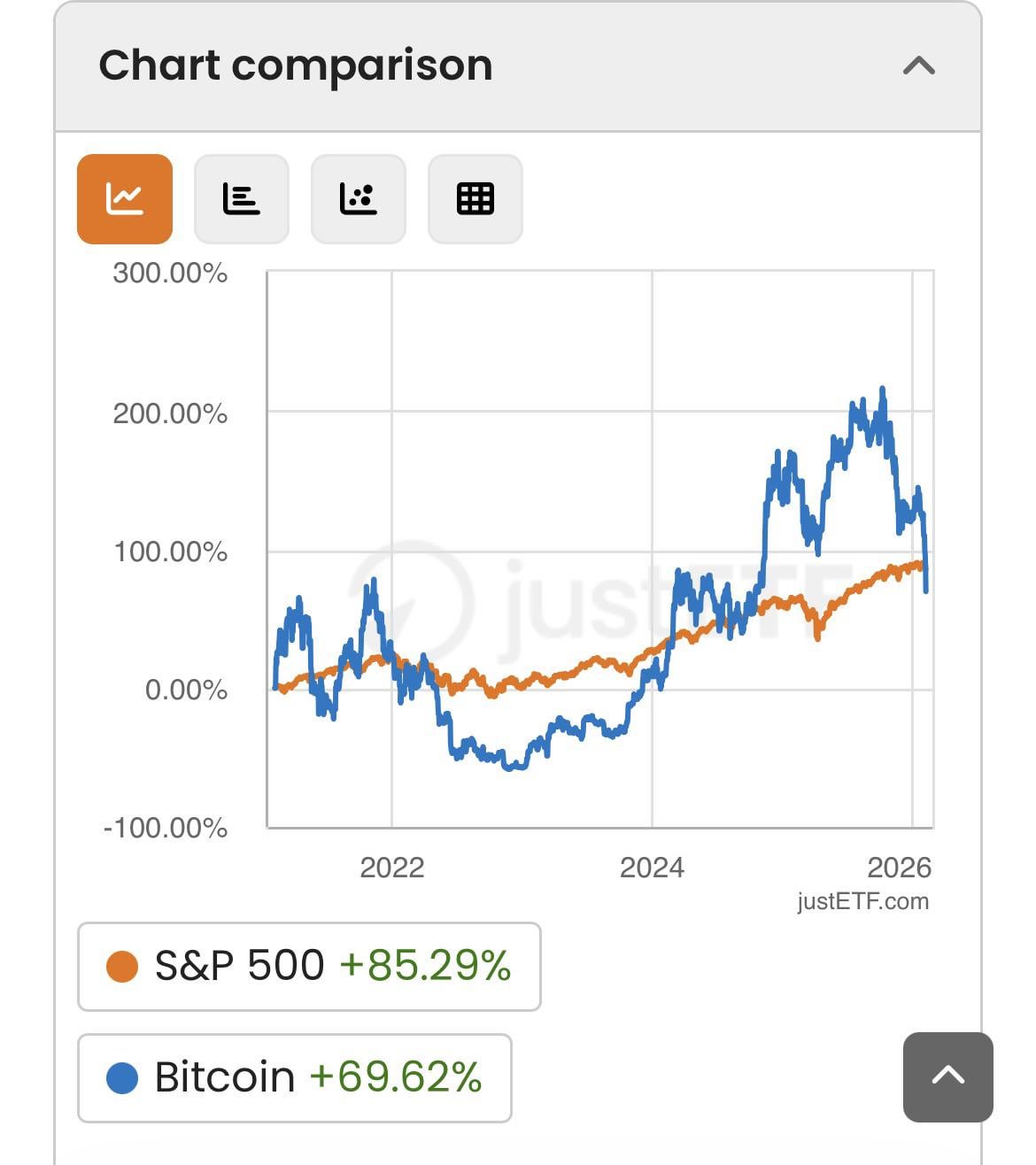Collapse the Chart comparison section chevron
Viewport: 1036px width, 1165px height.
click(x=919, y=66)
